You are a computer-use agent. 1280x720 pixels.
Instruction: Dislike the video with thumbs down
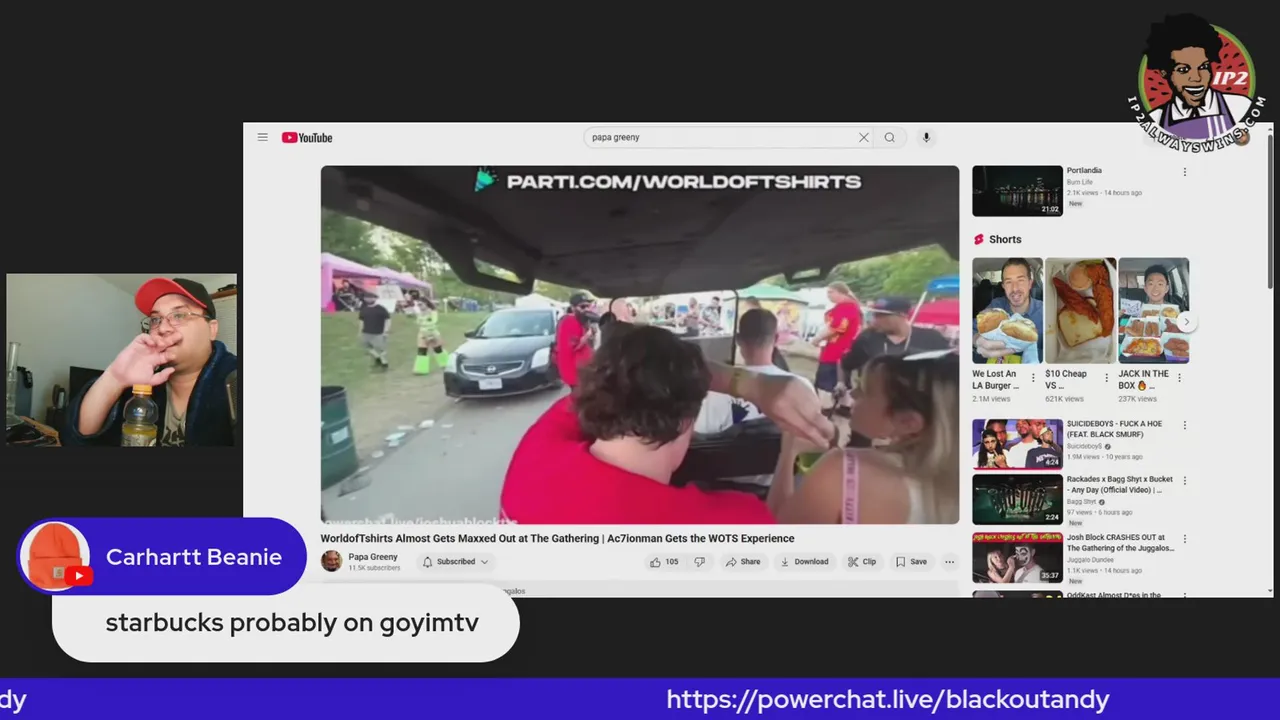699,562
